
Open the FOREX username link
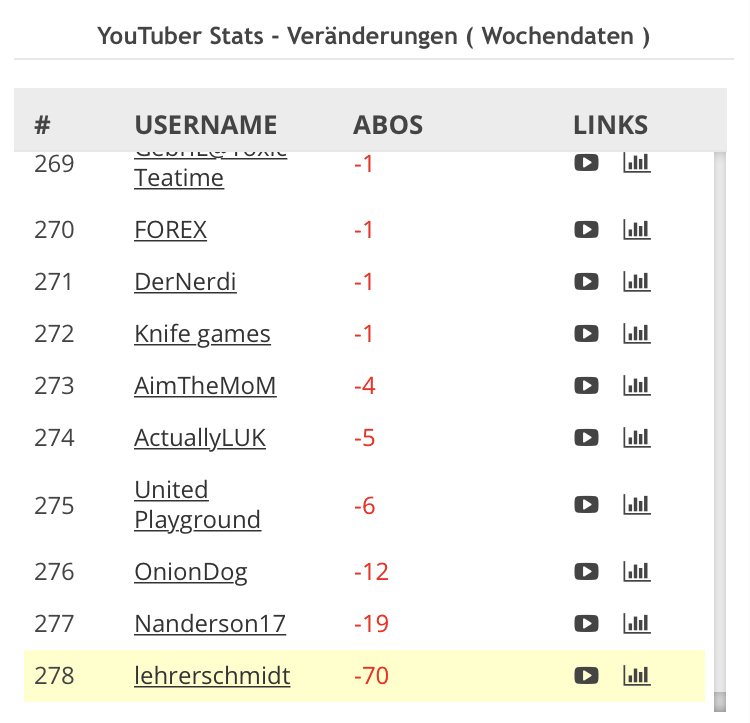[x=170, y=230]
